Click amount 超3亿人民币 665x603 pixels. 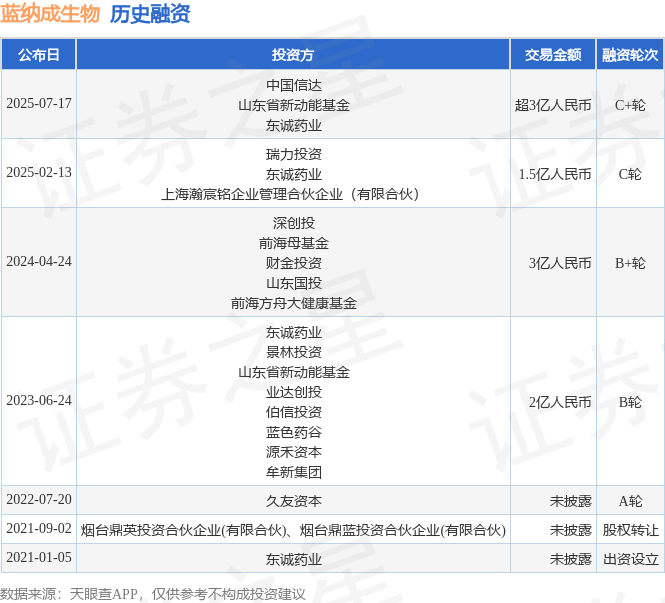(553, 105)
